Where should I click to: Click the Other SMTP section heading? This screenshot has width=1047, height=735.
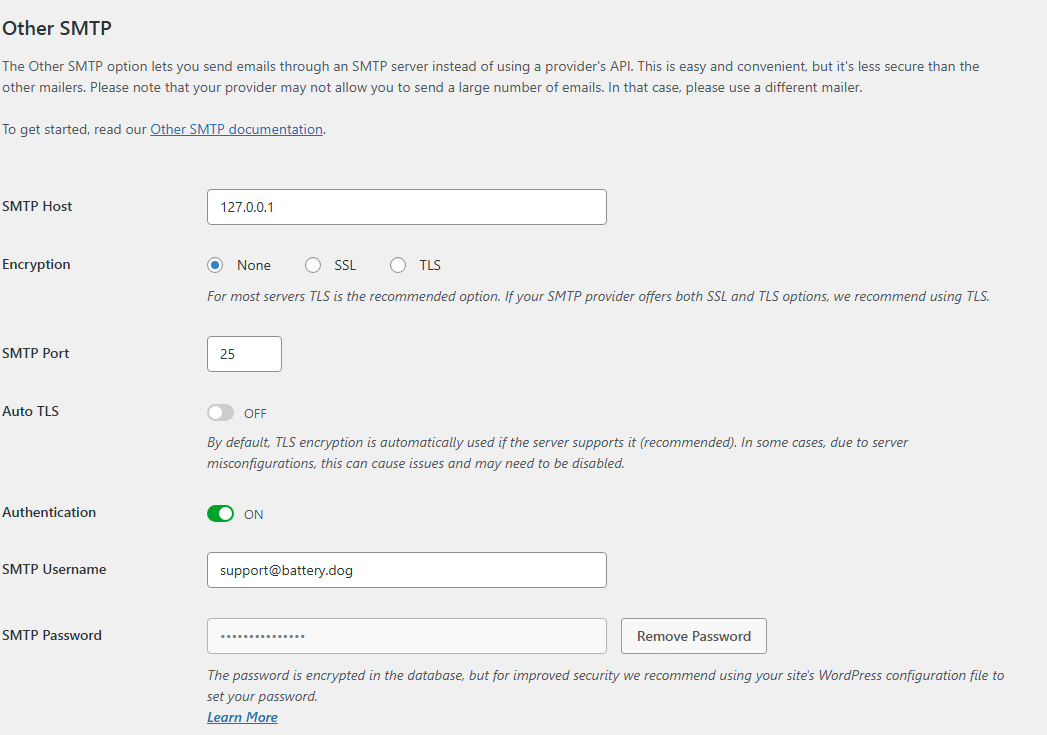point(56,28)
